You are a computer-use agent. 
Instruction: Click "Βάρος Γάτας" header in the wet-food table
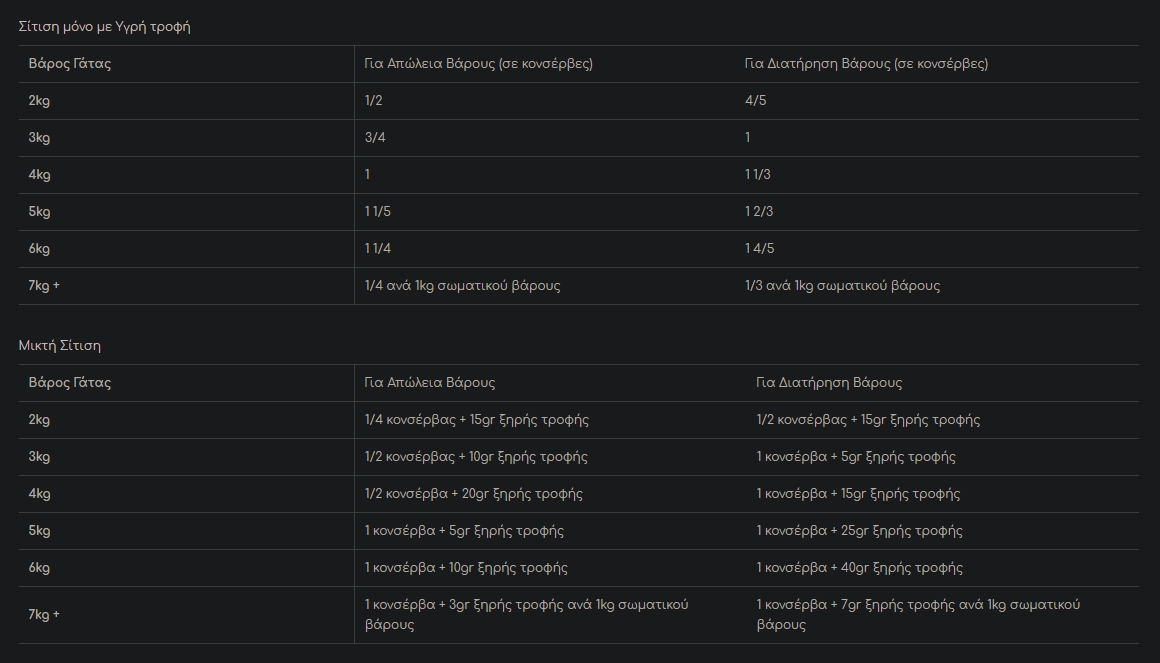click(x=69, y=64)
